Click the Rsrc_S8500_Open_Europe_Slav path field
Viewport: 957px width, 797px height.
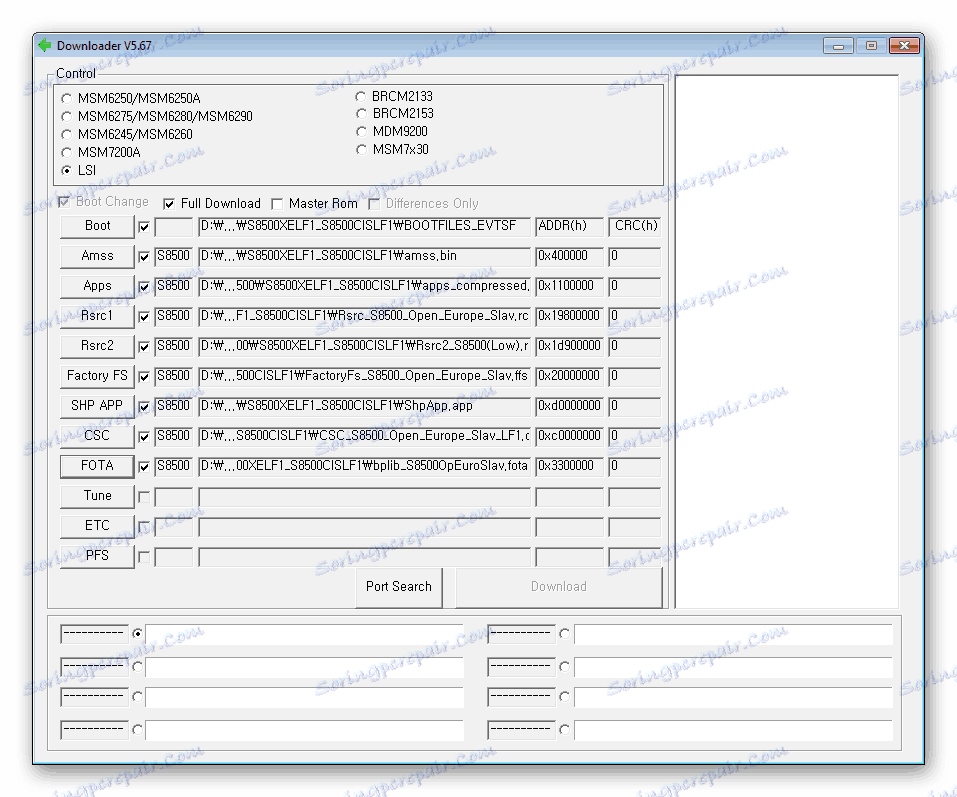pyautogui.click(x=364, y=316)
